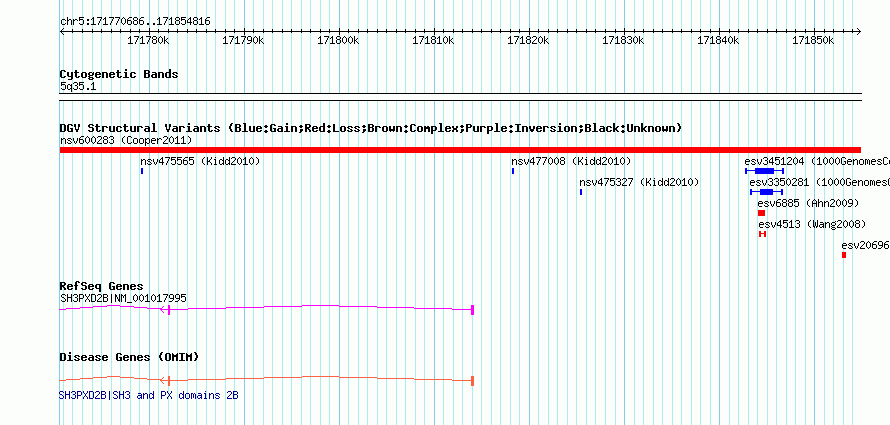Screen dimensions: 890x425
Task: Open the esv3451204 variant label
Action: tap(817, 162)
